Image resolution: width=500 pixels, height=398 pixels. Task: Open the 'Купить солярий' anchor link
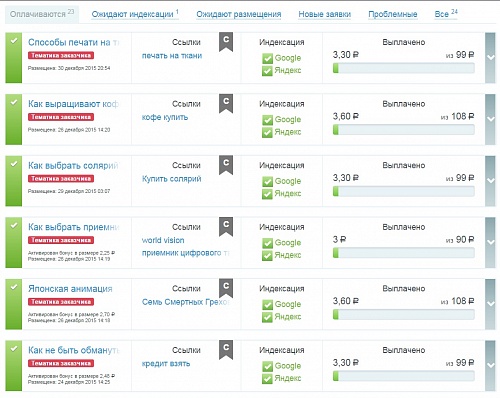(172, 179)
